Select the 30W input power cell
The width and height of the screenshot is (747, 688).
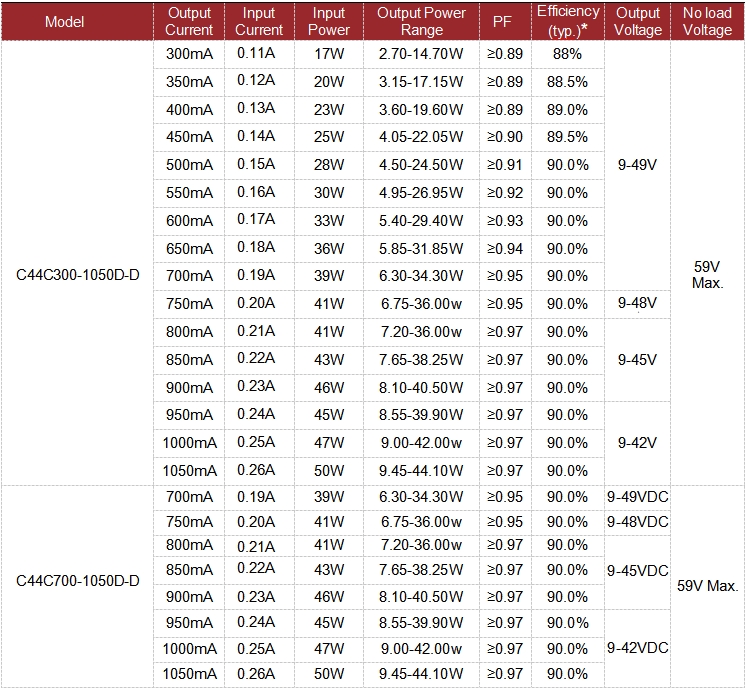click(329, 193)
